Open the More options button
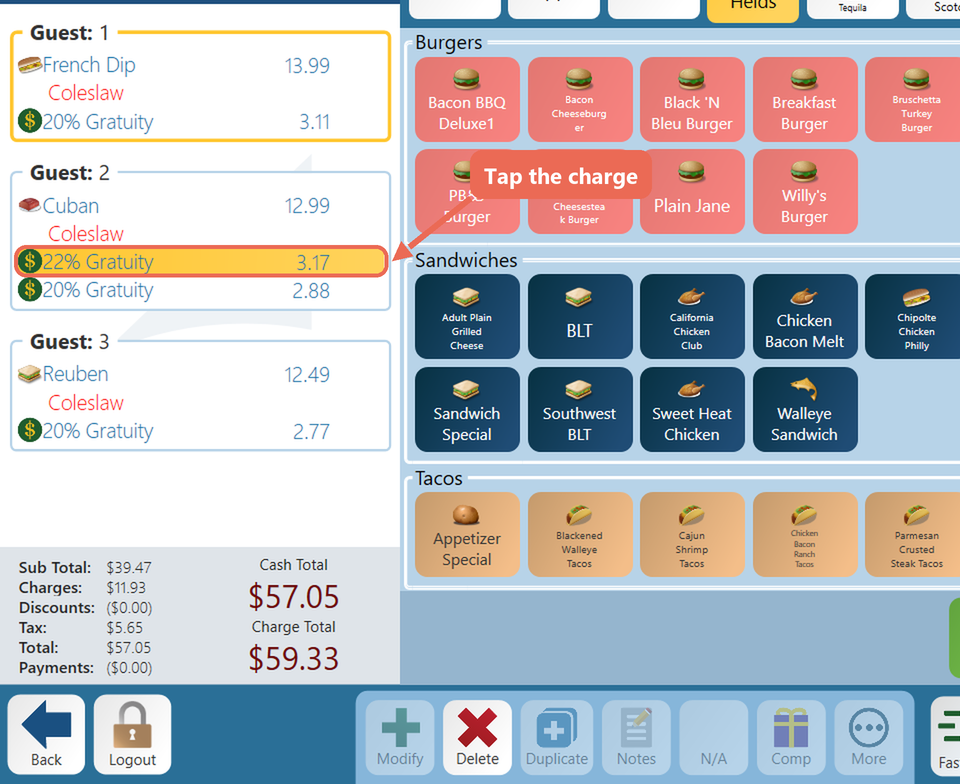The height and width of the screenshot is (784, 960). coord(869,737)
